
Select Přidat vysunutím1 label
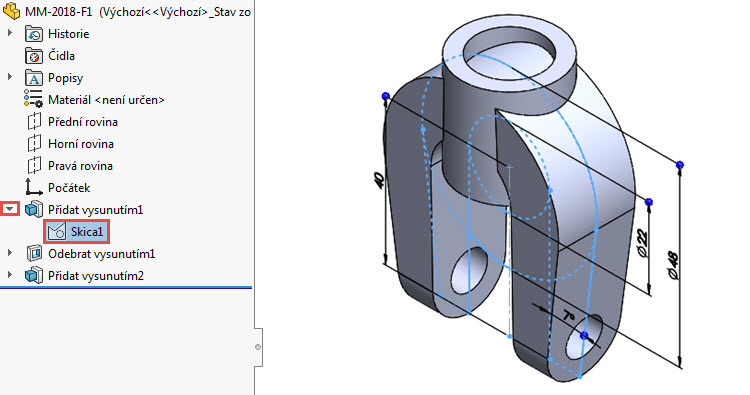click(96, 210)
